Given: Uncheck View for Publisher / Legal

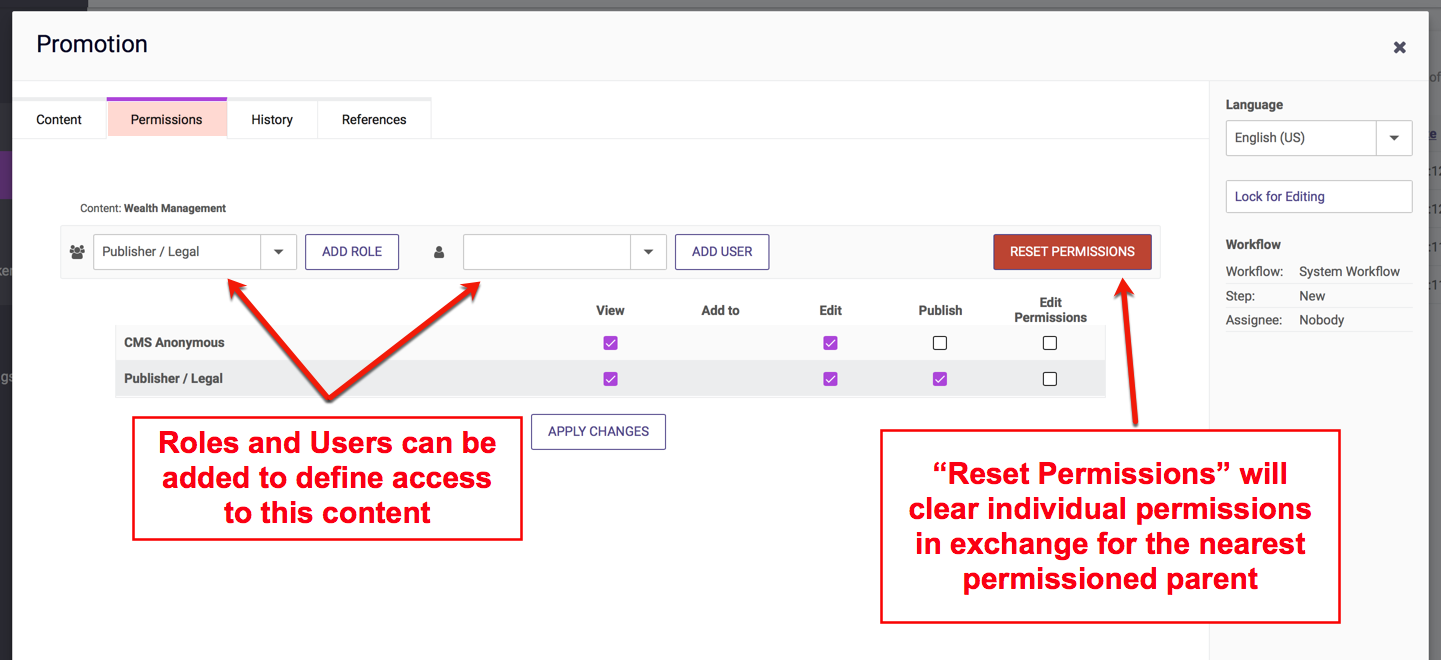Looking at the screenshot, I should coord(610,379).
